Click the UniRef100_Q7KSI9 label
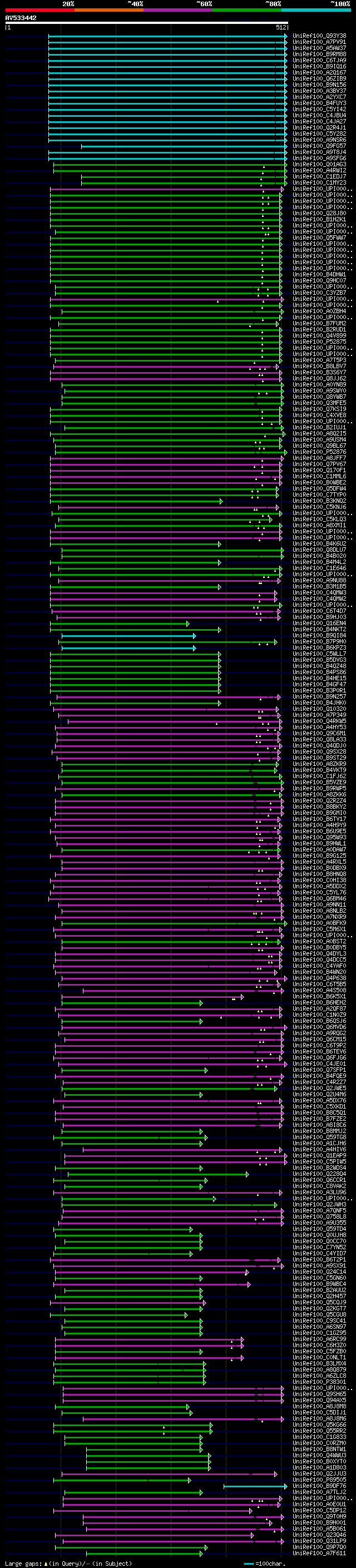This screenshot has height=1568, width=356. point(319,409)
